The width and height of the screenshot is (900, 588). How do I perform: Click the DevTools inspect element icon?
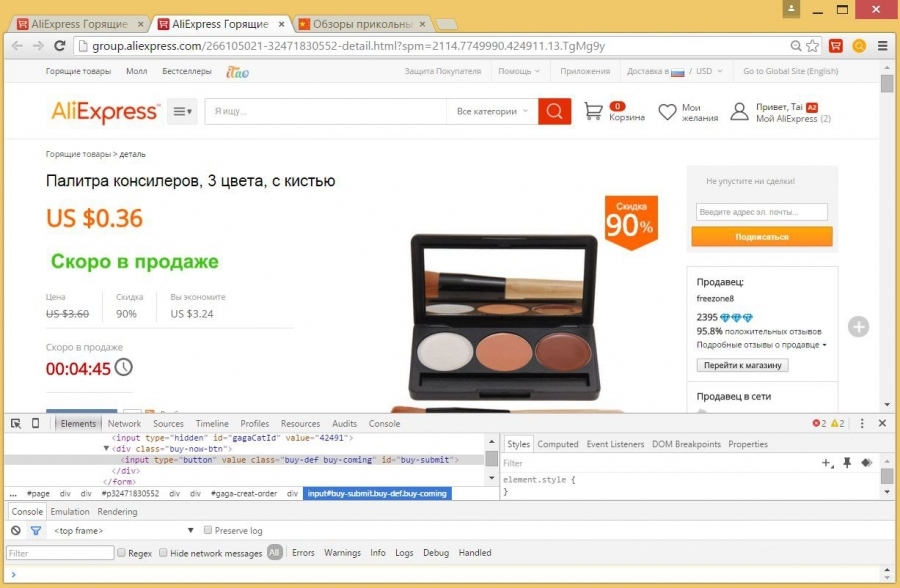coord(16,423)
